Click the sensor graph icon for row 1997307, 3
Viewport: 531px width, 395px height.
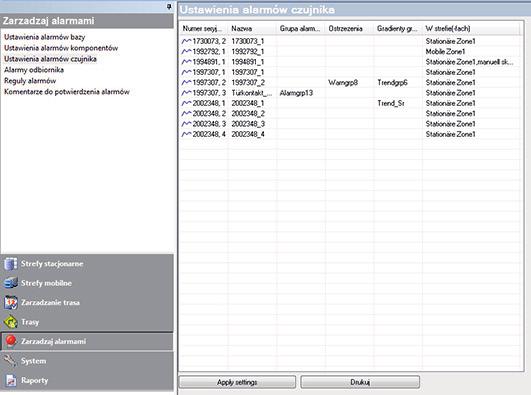click(x=186, y=93)
